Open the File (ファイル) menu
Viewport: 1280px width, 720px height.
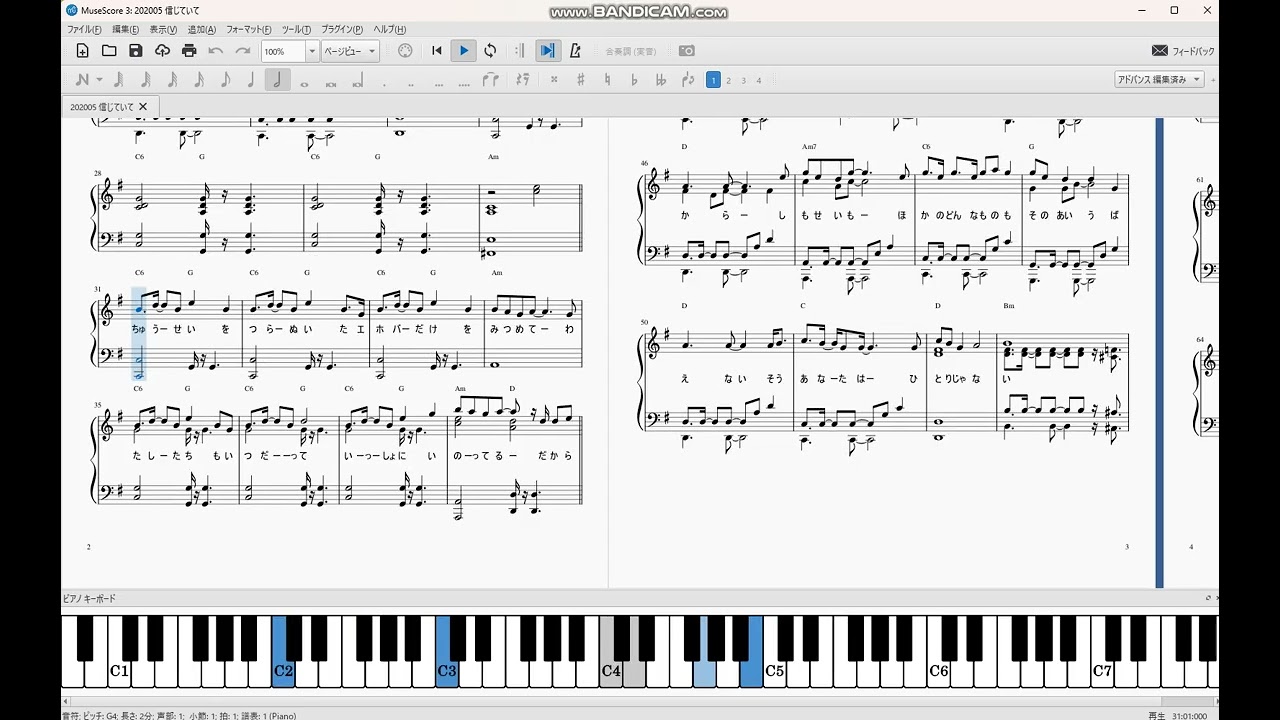pyautogui.click(x=84, y=30)
